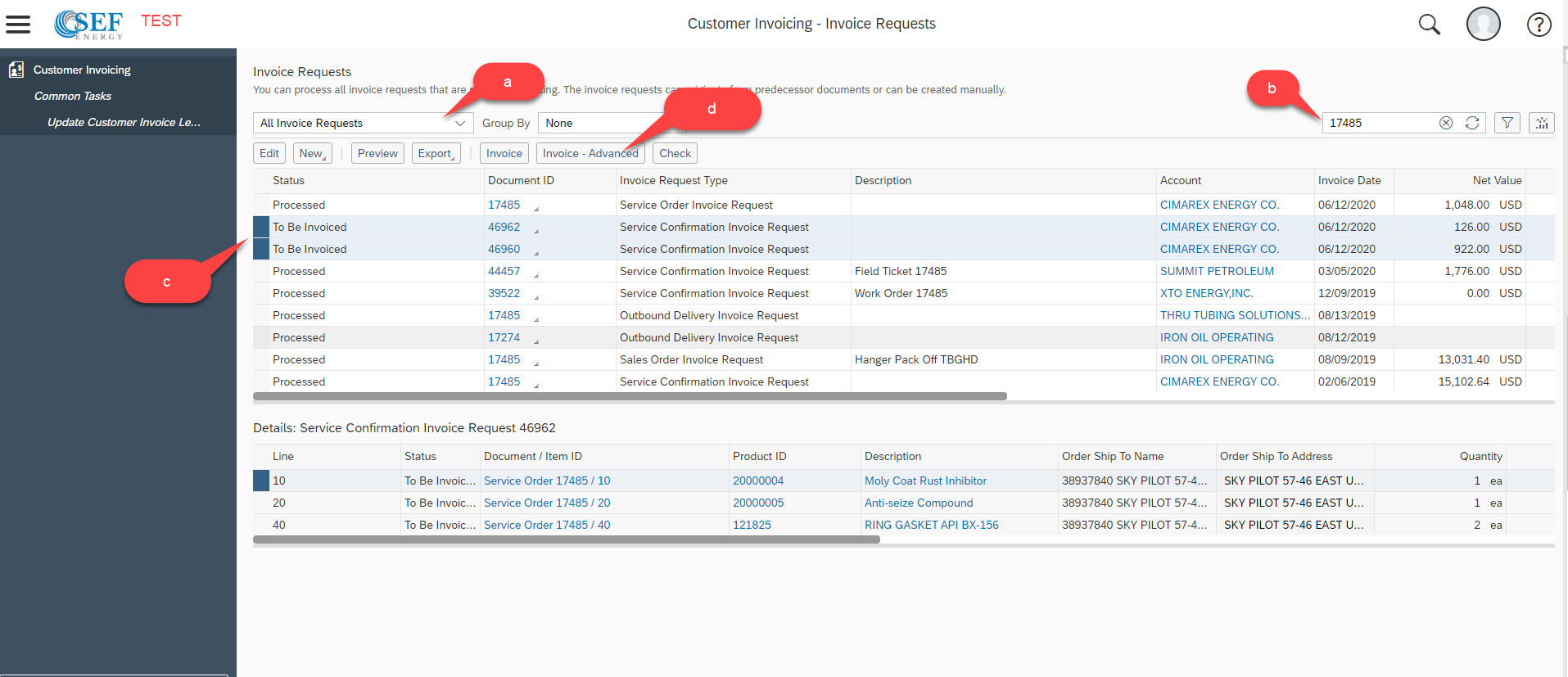Open Service Order 17485 / 10 link

[547, 481]
